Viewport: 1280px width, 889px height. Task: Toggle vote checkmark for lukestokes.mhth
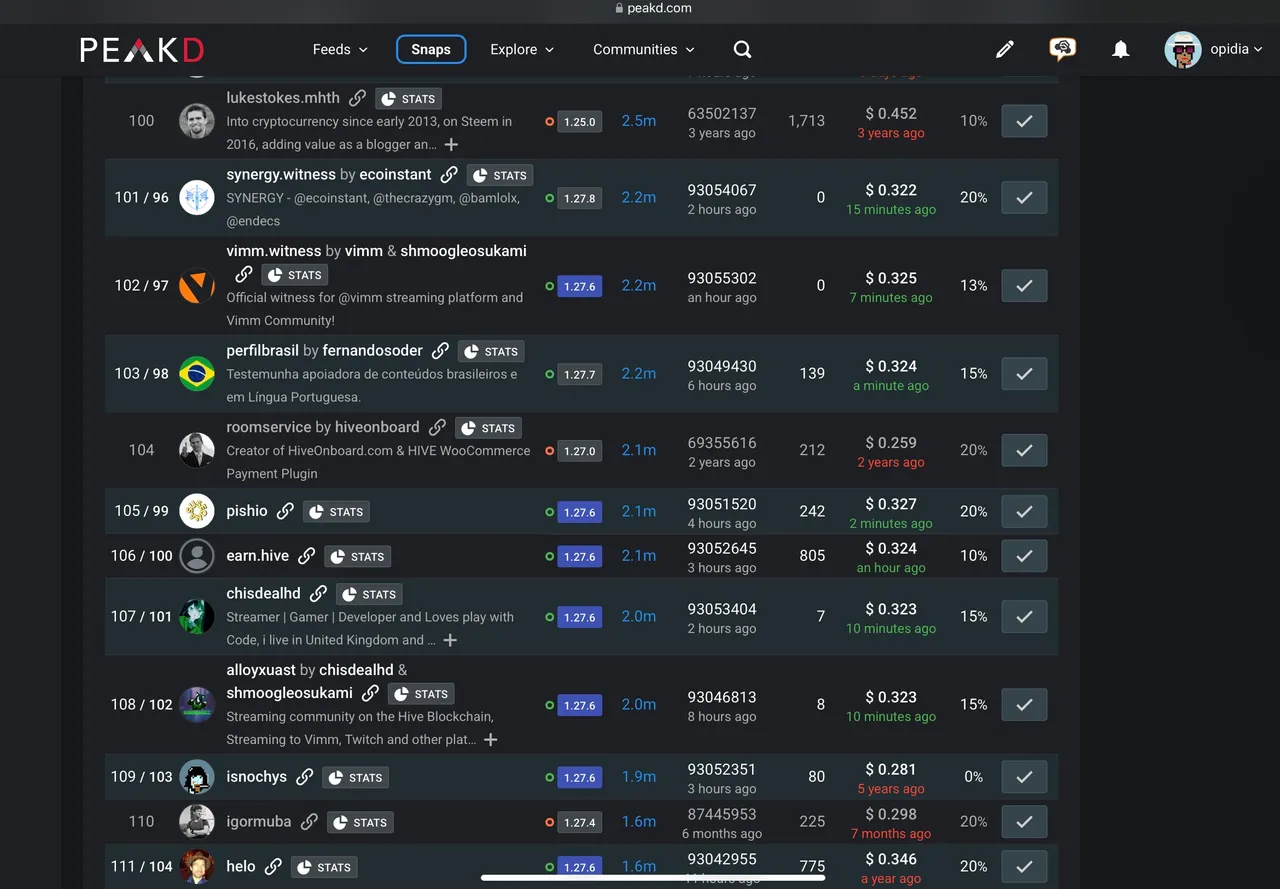(1024, 121)
